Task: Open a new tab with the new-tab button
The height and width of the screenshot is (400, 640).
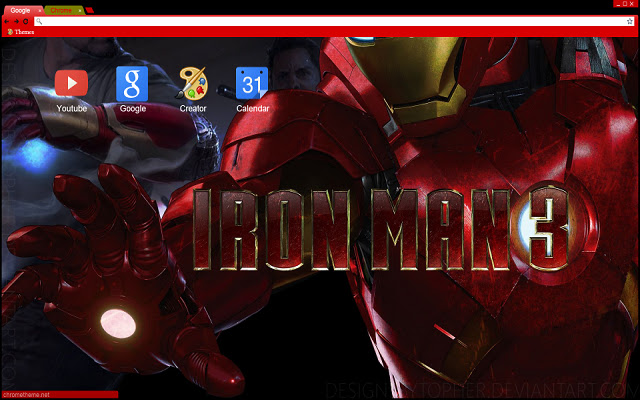Action: point(90,10)
